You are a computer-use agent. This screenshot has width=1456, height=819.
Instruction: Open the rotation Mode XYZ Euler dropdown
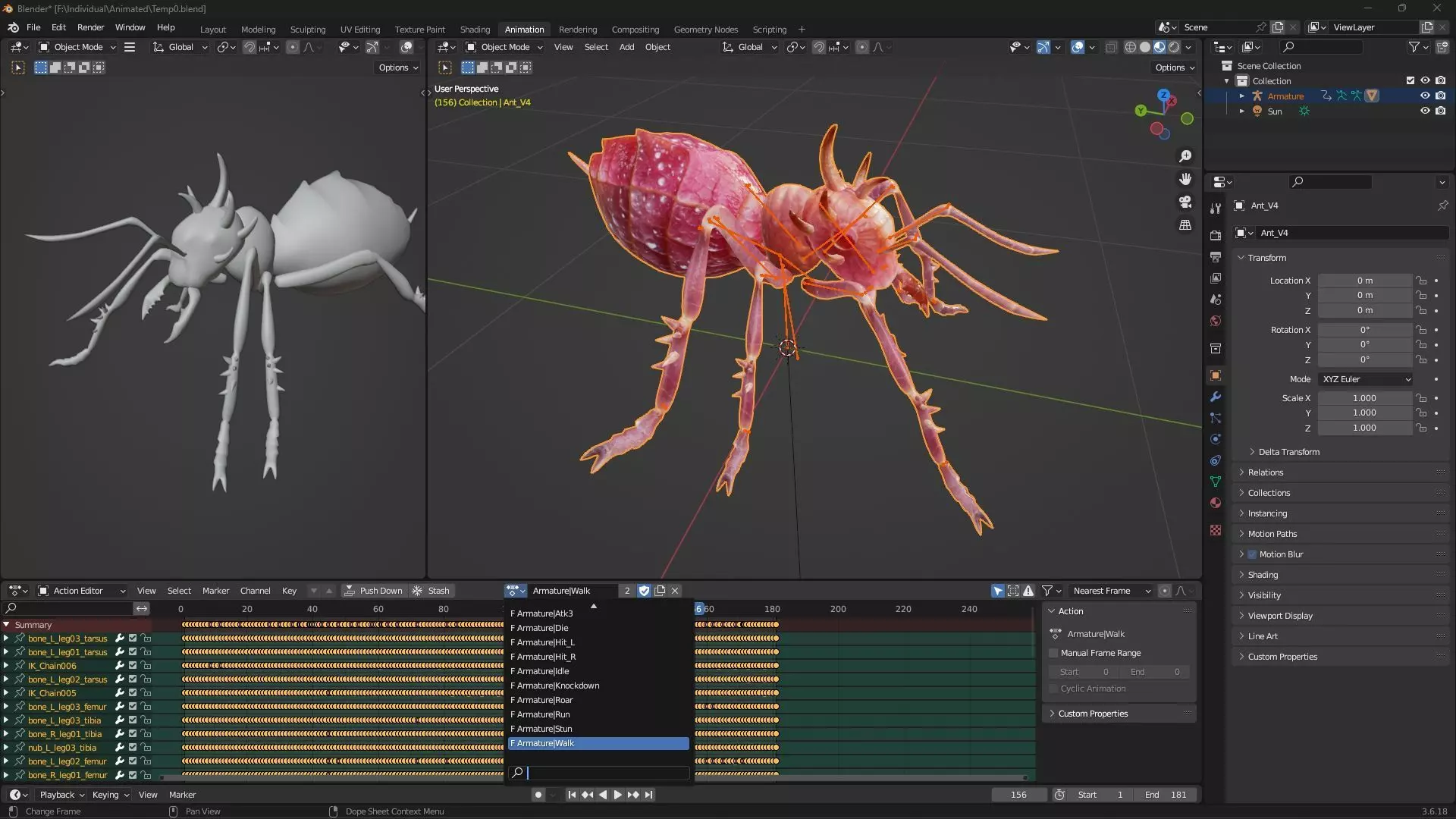(1367, 379)
